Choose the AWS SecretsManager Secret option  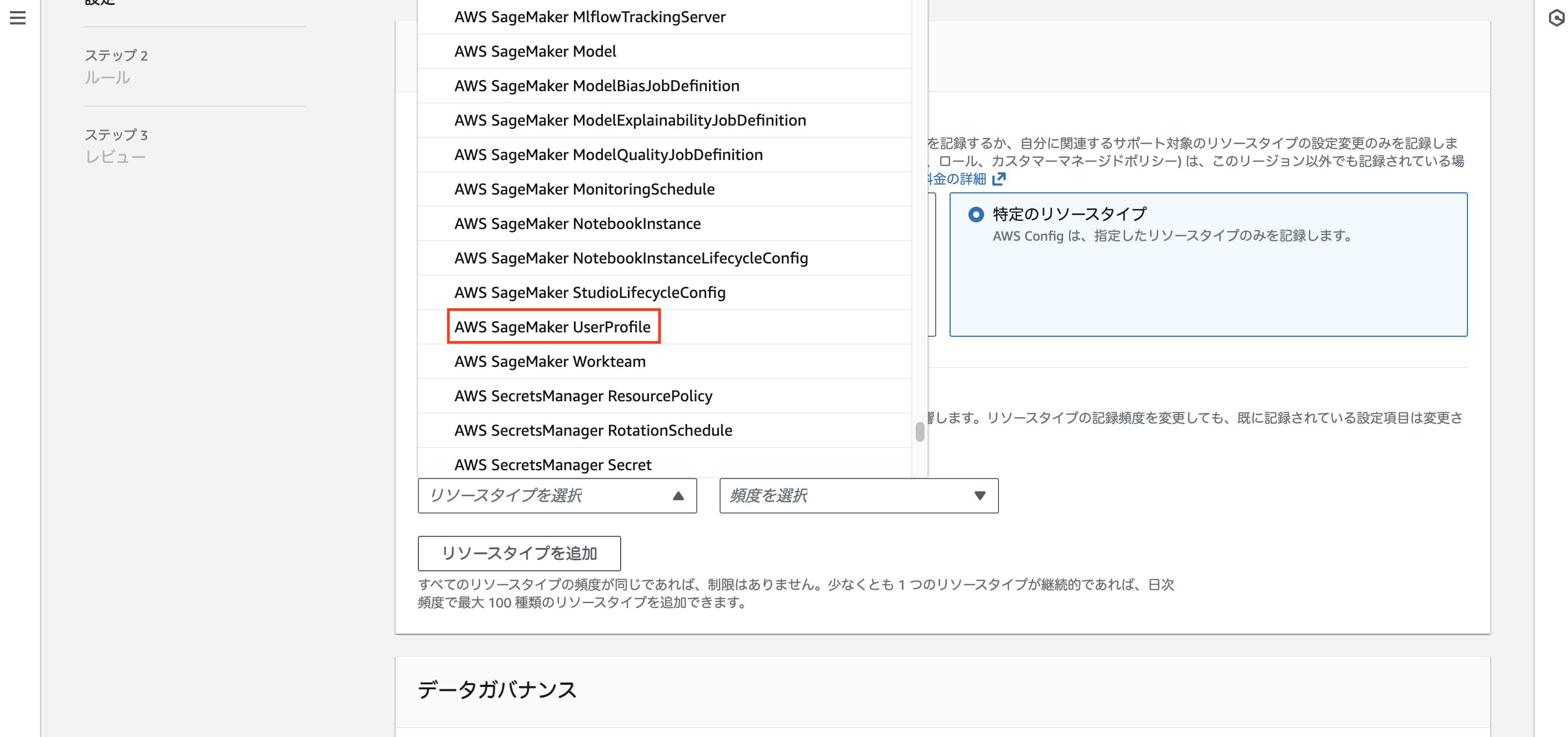553,464
